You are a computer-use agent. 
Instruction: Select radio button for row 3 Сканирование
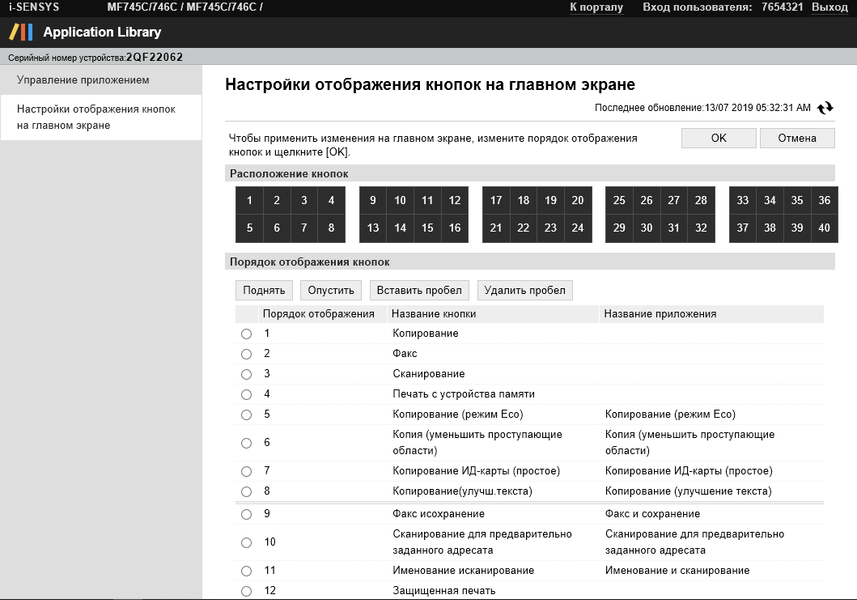point(246,374)
